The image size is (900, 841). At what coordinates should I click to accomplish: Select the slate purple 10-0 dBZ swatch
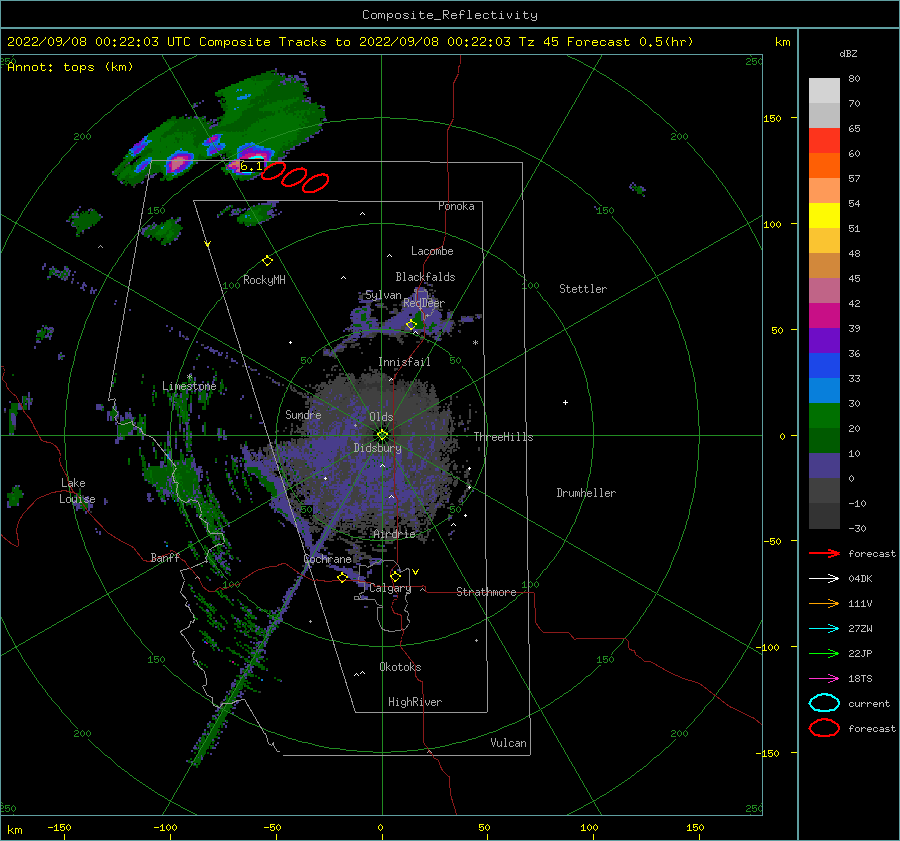824,466
